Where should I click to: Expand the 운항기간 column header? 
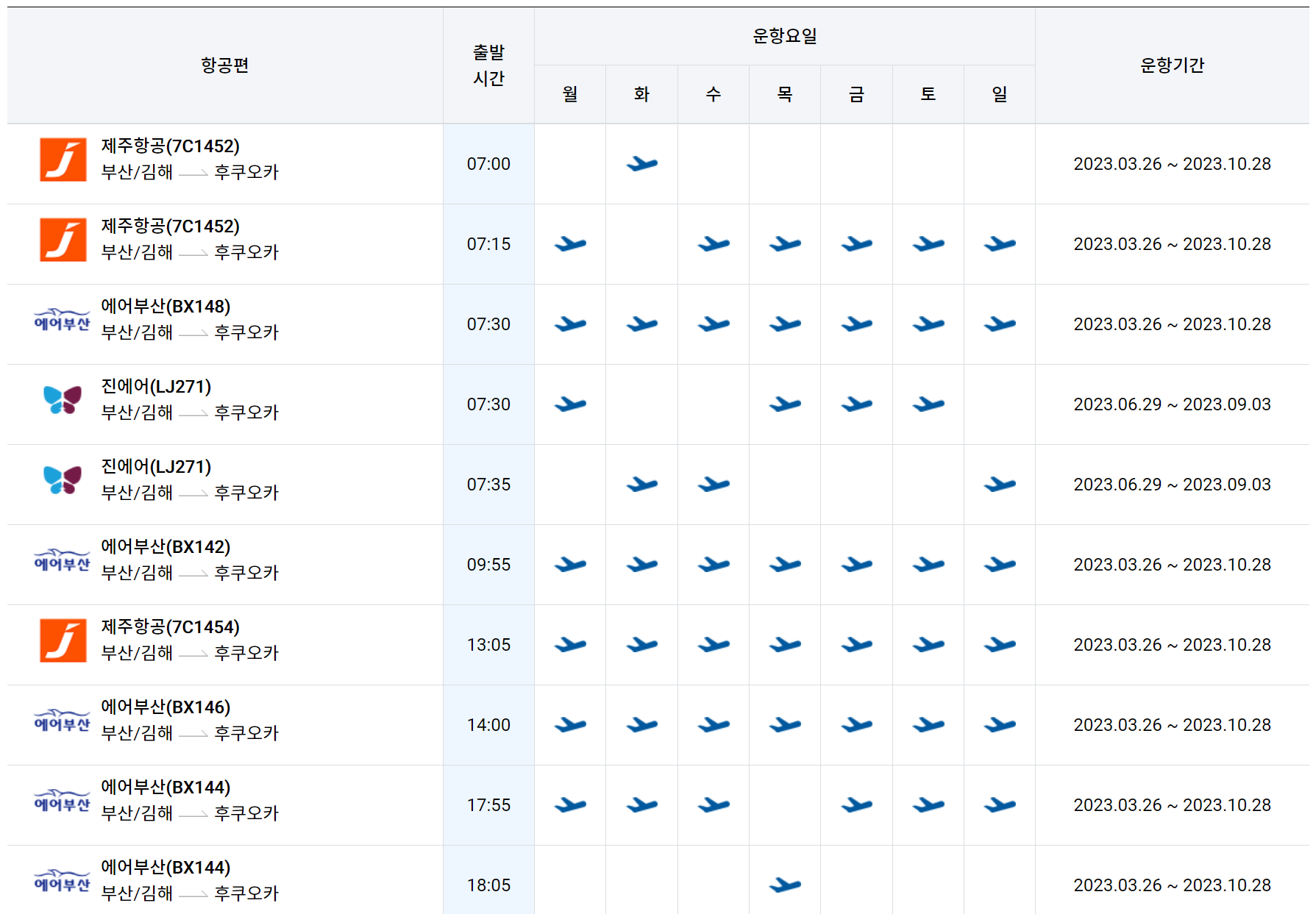[x=1174, y=65]
